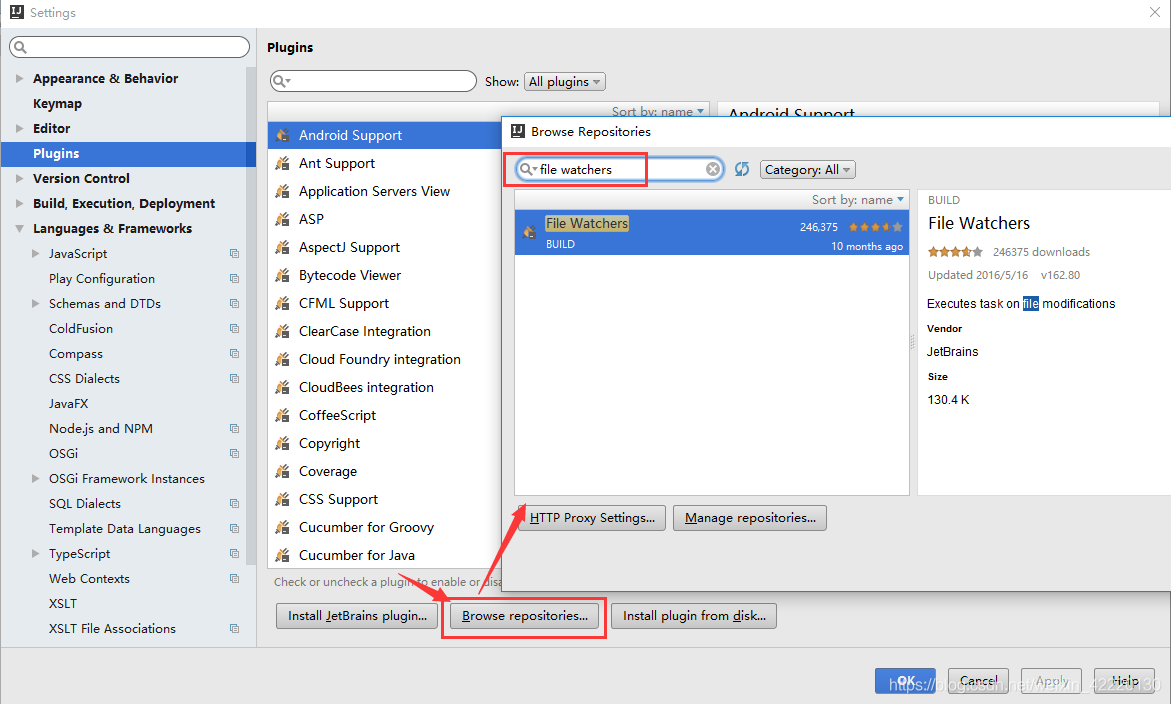Click Install JetBrains plugin button
Viewport: 1171px width, 704px height.
point(357,616)
